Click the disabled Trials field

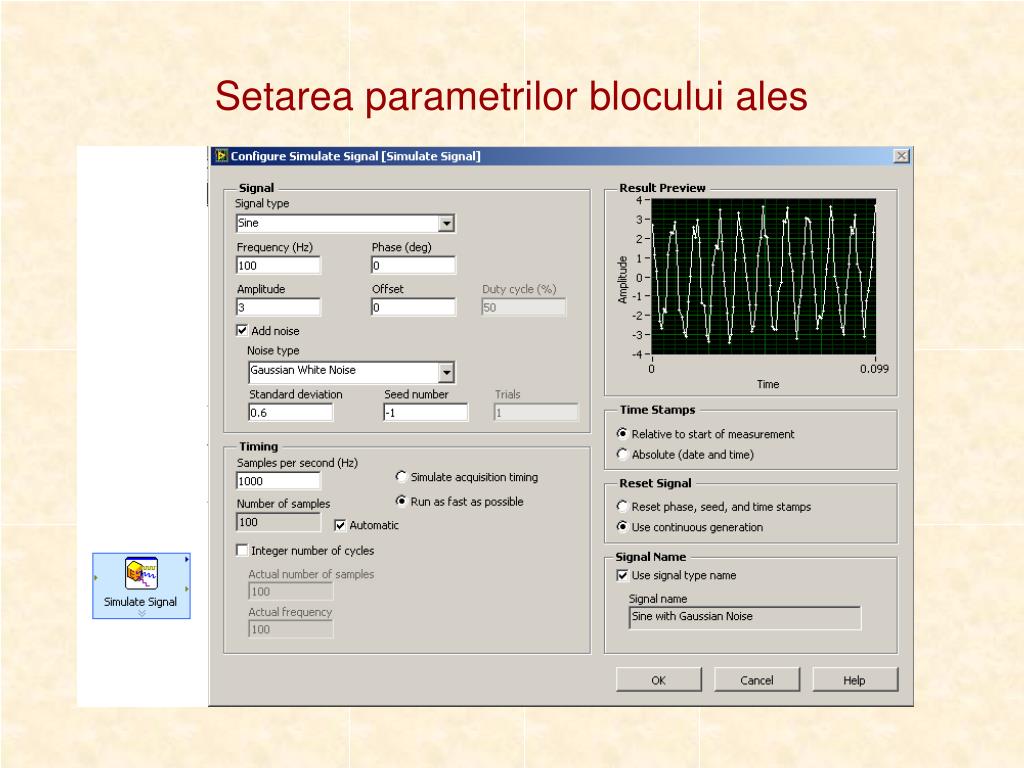pyautogui.click(x=536, y=413)
